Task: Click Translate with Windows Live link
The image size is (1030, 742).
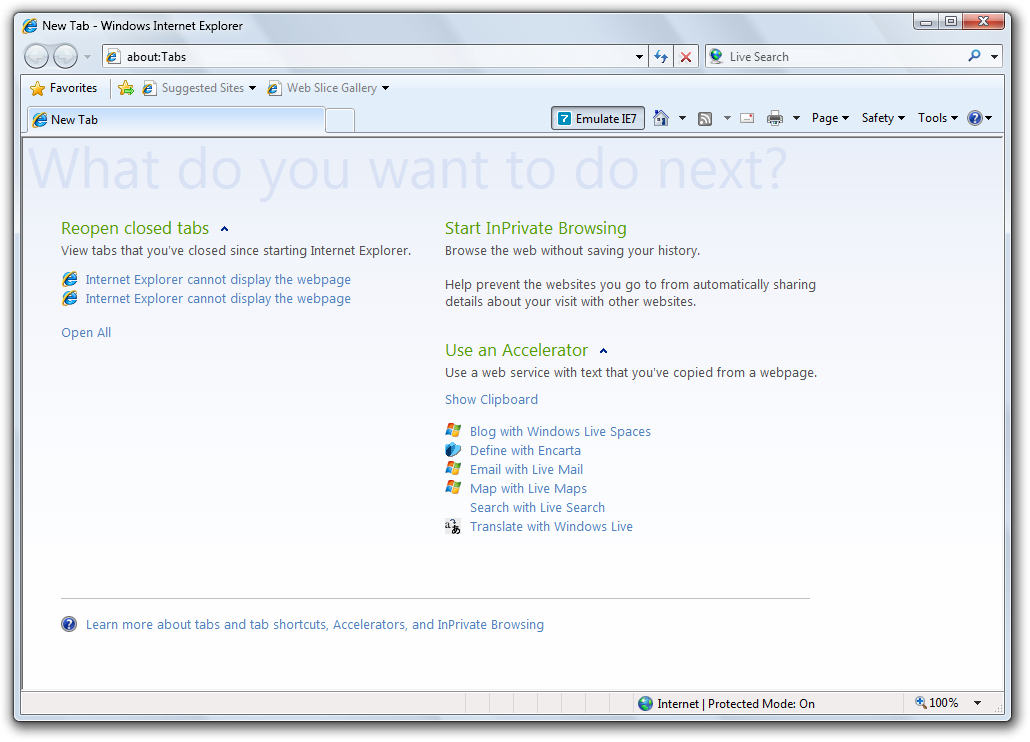Action: tap(551, 527)
